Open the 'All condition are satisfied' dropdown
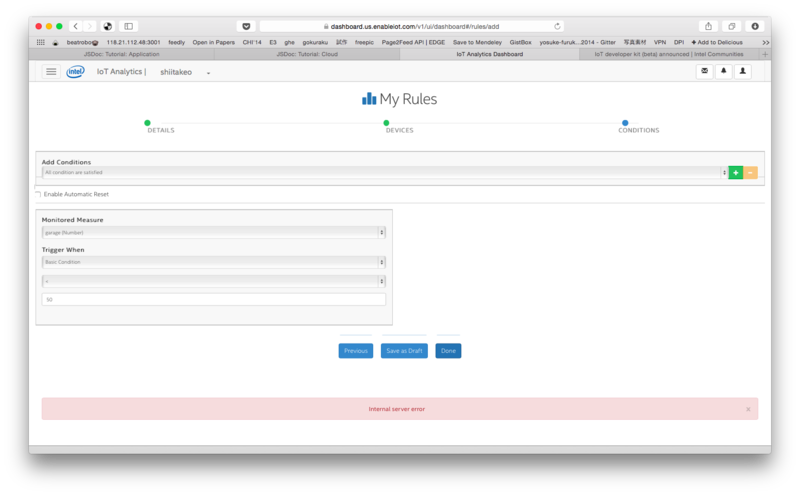Viewport: 800px width, 495px height. (x=385, y=172)
